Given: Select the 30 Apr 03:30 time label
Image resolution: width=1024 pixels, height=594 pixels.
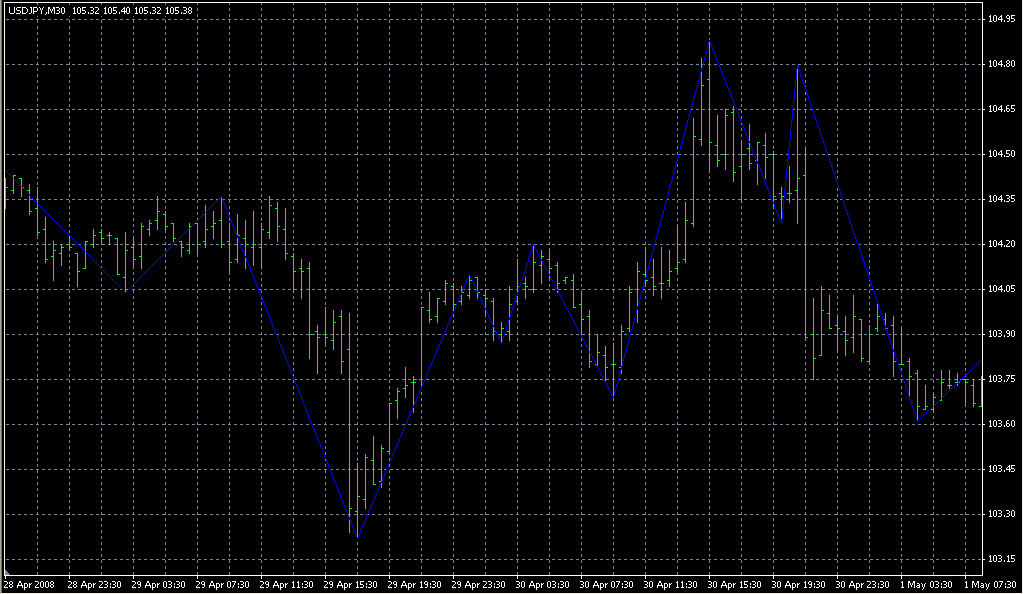Looking at the screenshot, I should point(543,584).
